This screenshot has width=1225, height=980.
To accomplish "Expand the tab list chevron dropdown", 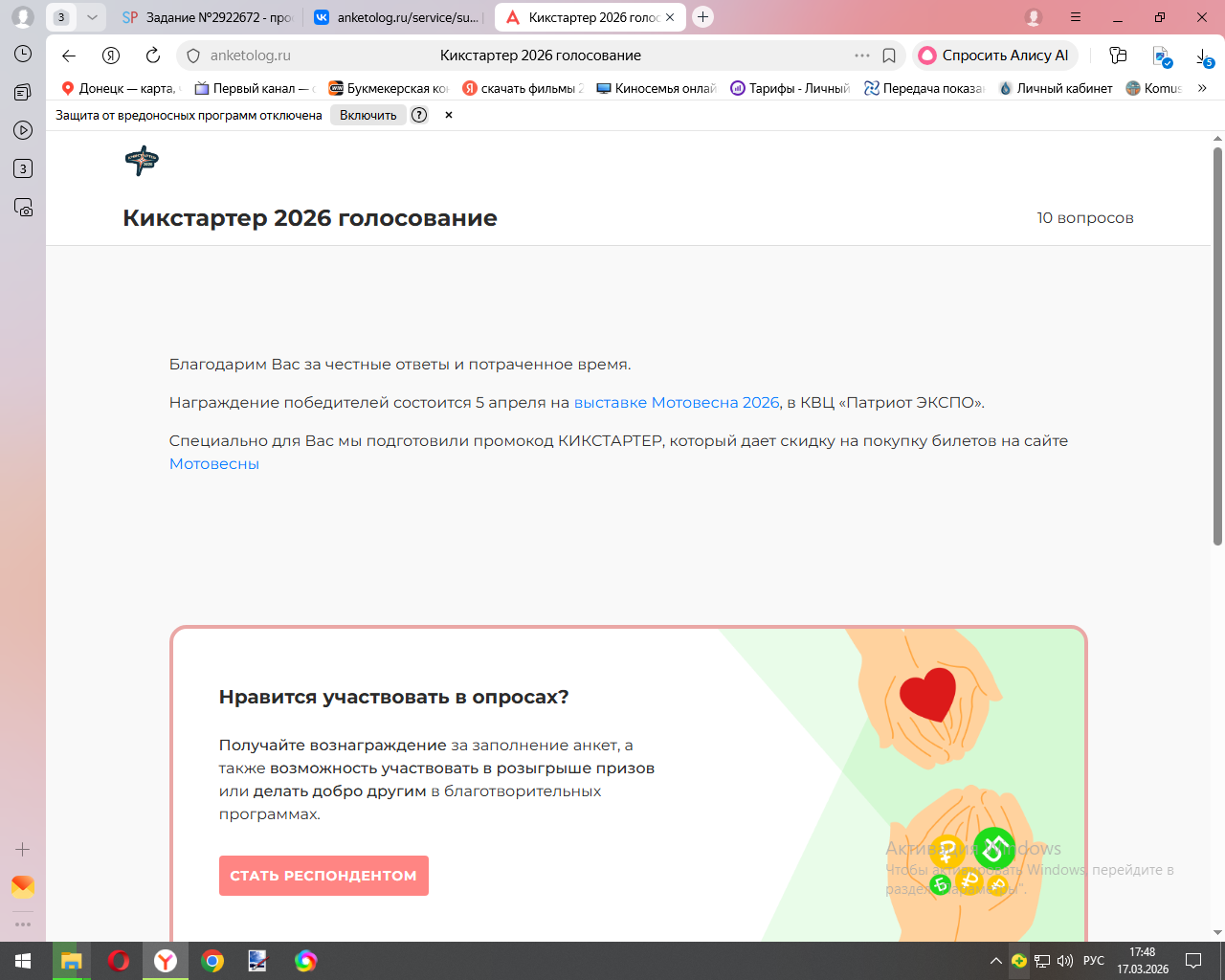I will [x=92, y=17].
